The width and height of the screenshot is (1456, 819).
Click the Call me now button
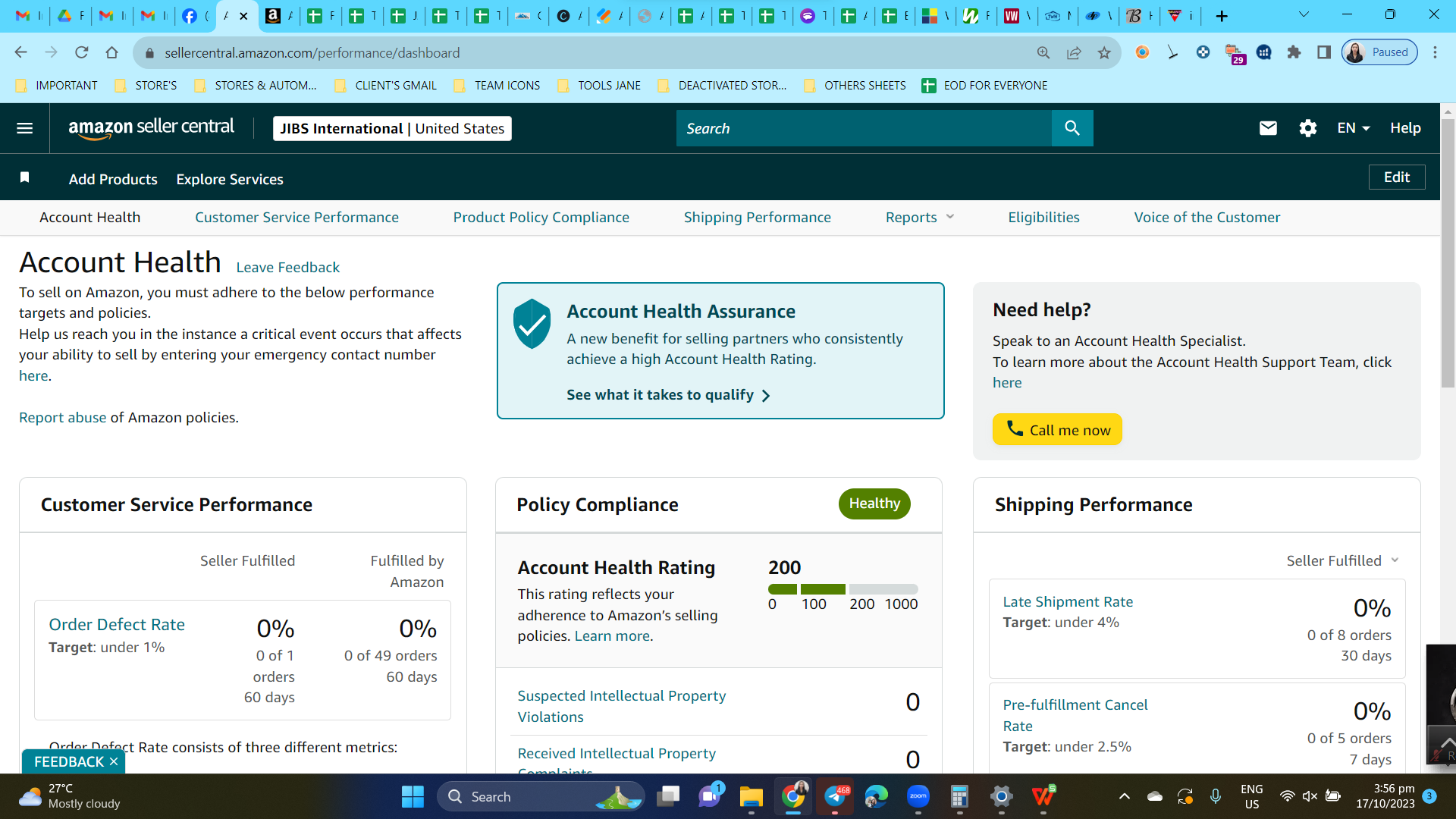[1057, 429]
